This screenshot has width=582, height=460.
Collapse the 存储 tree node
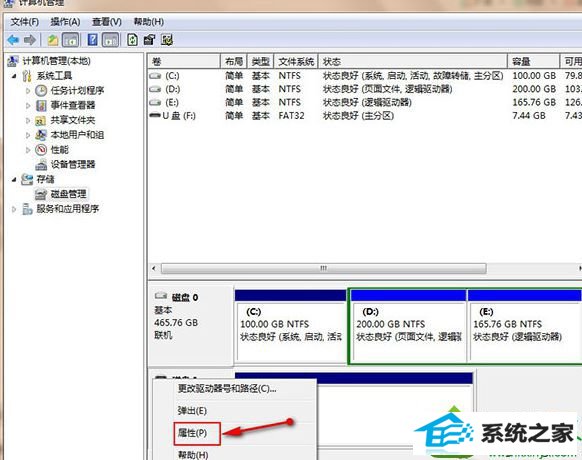pyautogui.click(x=14, y=180)
